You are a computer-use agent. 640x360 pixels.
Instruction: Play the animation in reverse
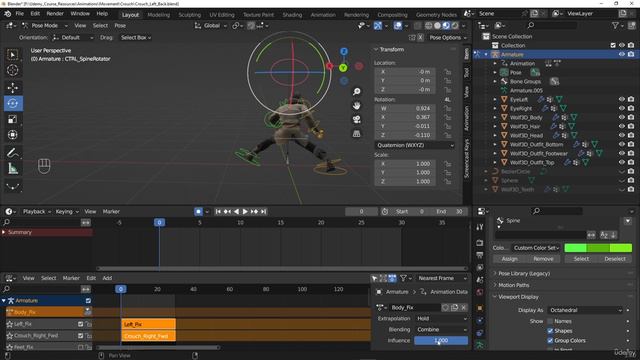tap(236, 211)
